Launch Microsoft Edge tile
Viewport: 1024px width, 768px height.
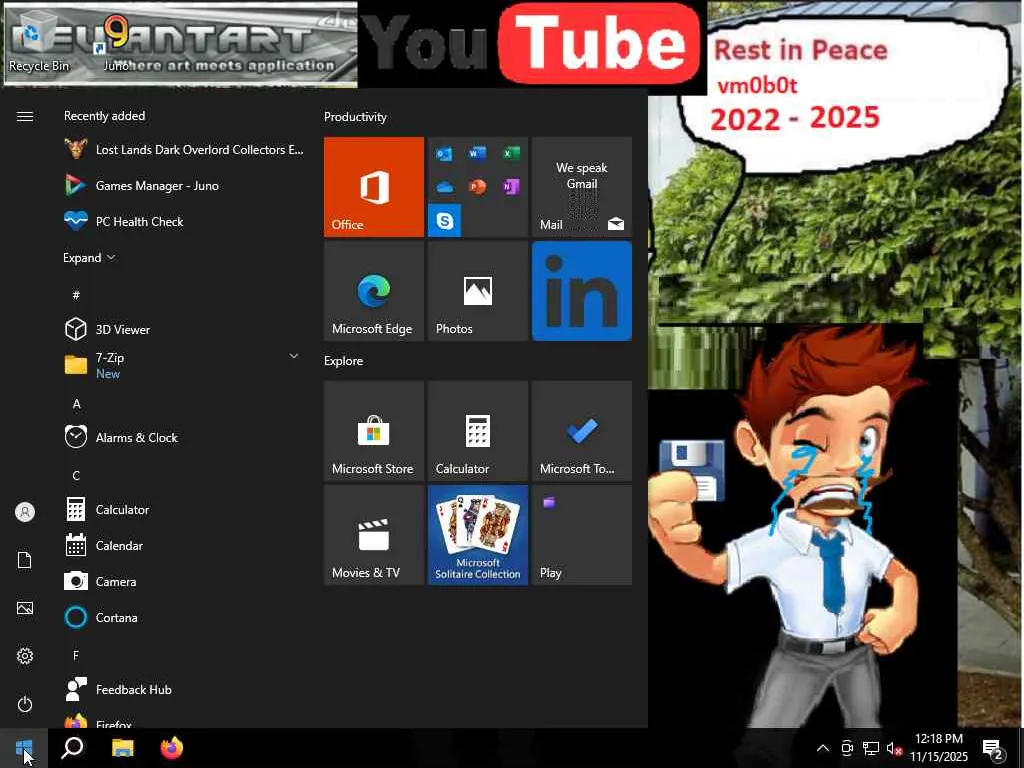(374, 291)
